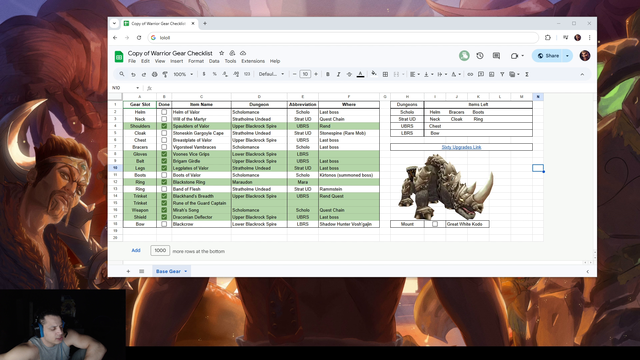Click the Share button

[x=548, y=56]
